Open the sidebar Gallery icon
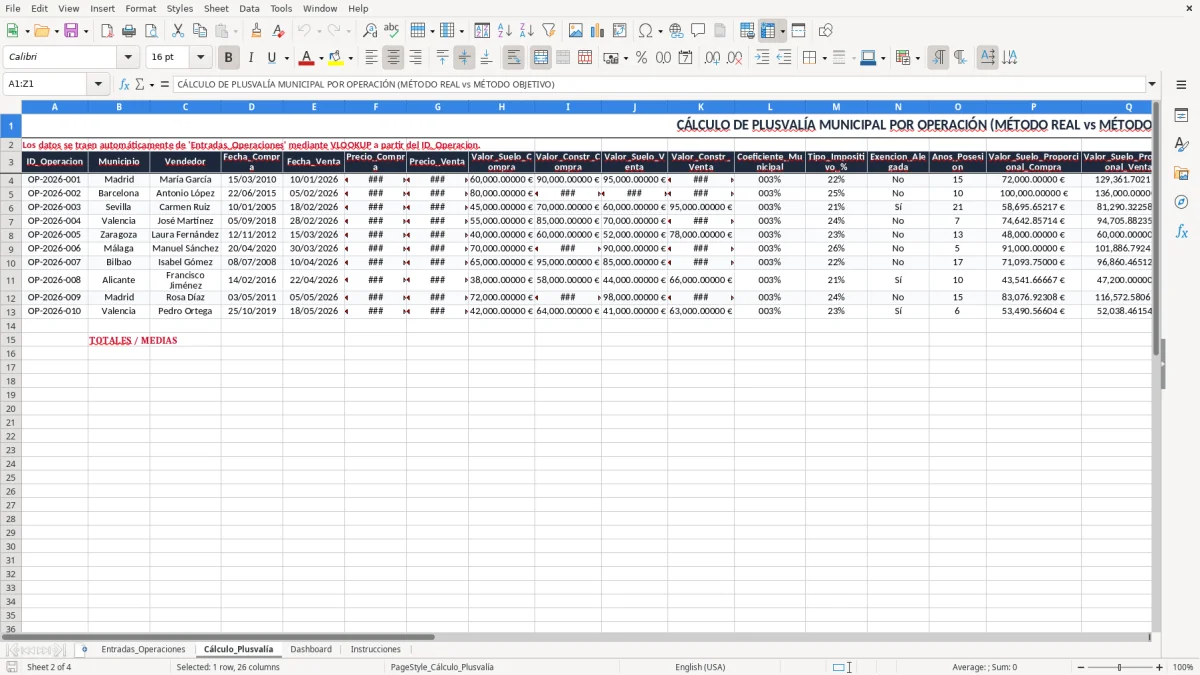 (1181, 173)
